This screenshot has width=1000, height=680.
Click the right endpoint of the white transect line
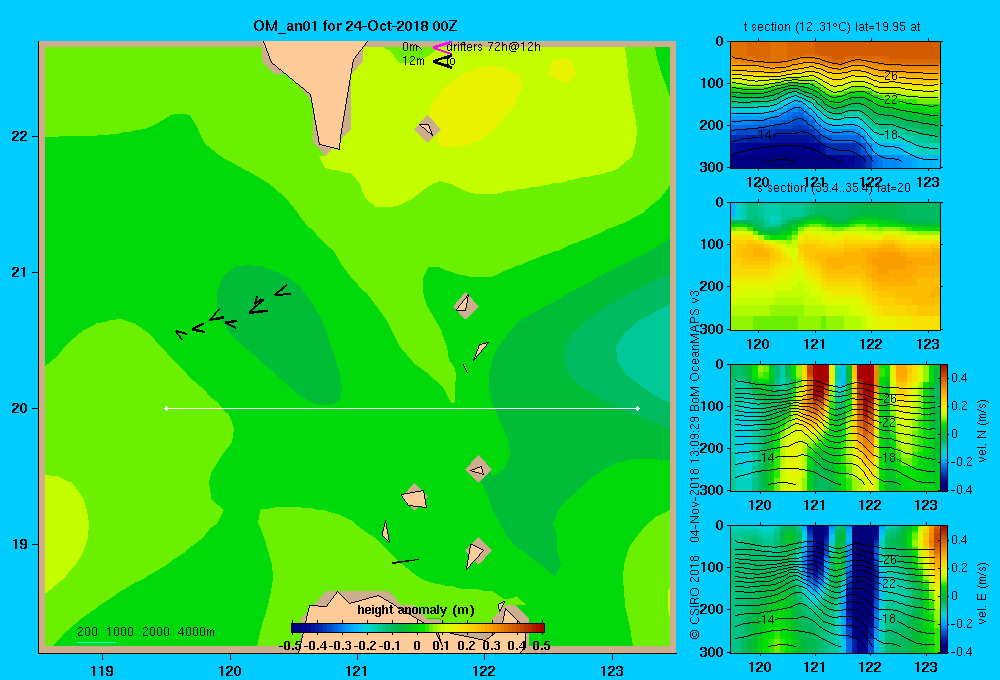coord(638,408)
